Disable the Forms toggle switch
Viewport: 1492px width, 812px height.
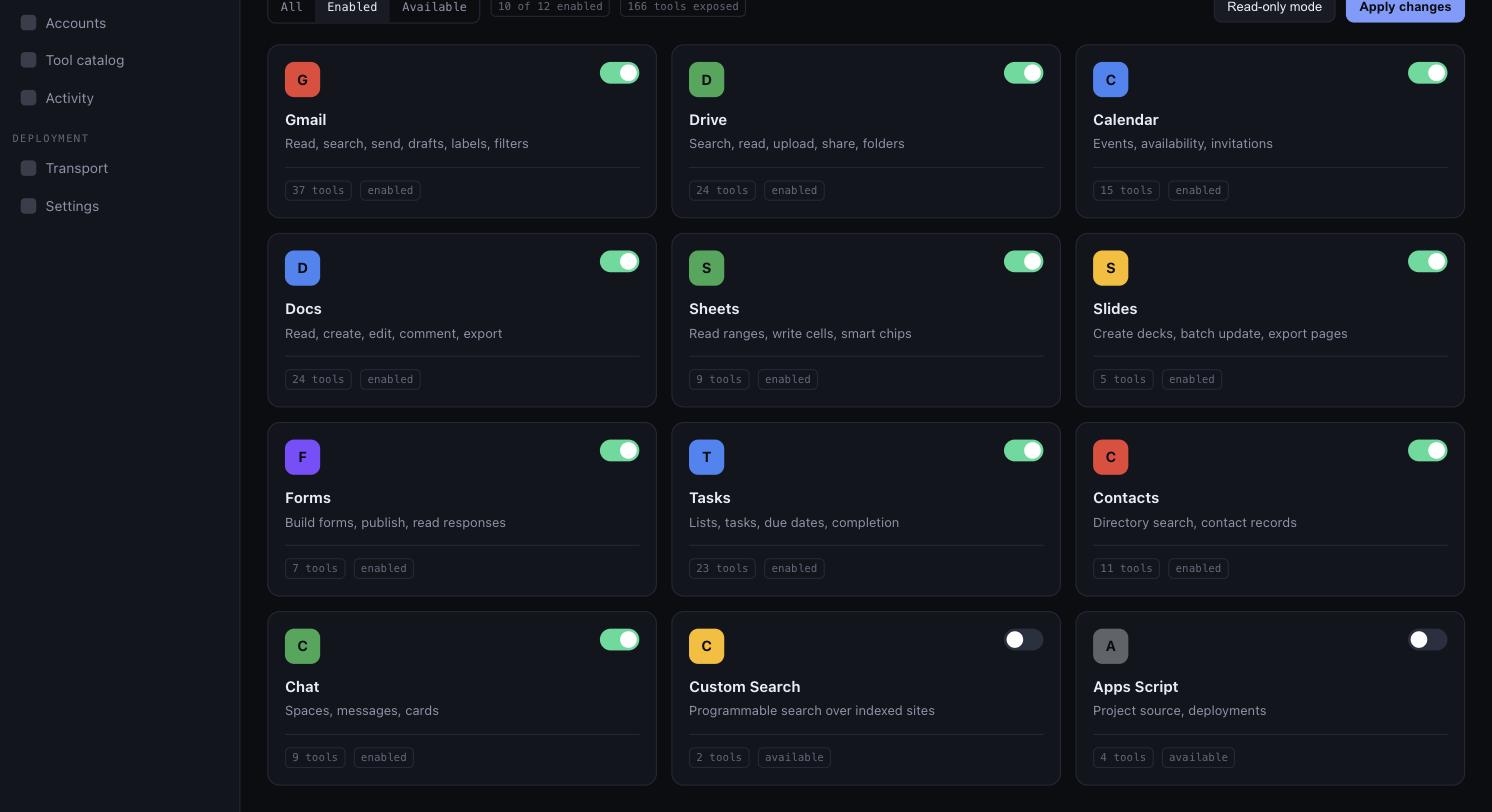click(x=619, y=451)
